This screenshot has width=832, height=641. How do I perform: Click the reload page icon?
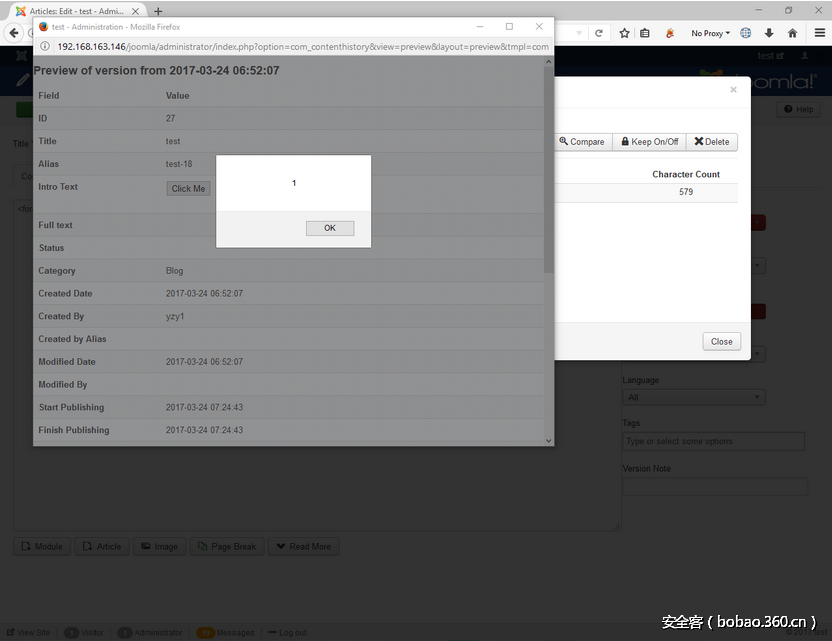click(x=599, y=33)
